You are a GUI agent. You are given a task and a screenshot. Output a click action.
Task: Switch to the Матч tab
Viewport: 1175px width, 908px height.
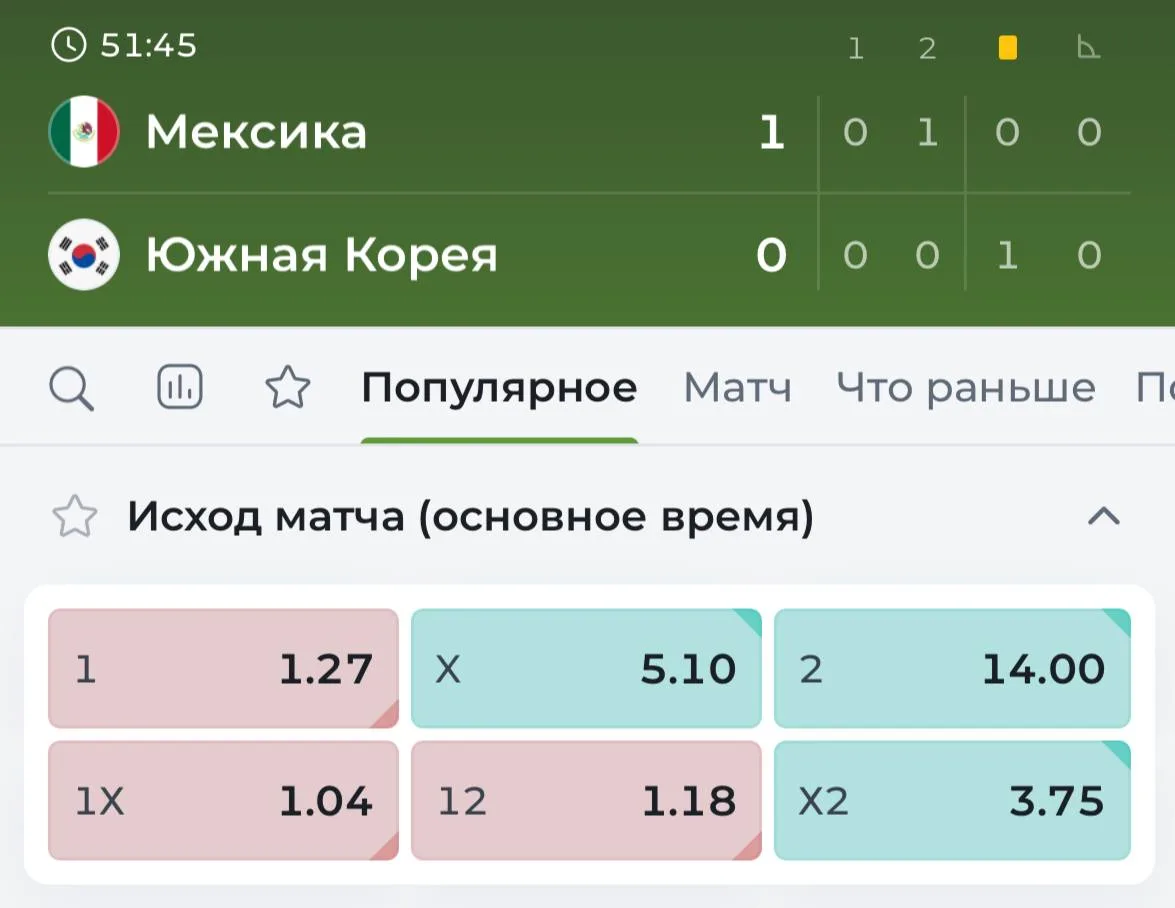pyautogui.click(x=737, y=388)
